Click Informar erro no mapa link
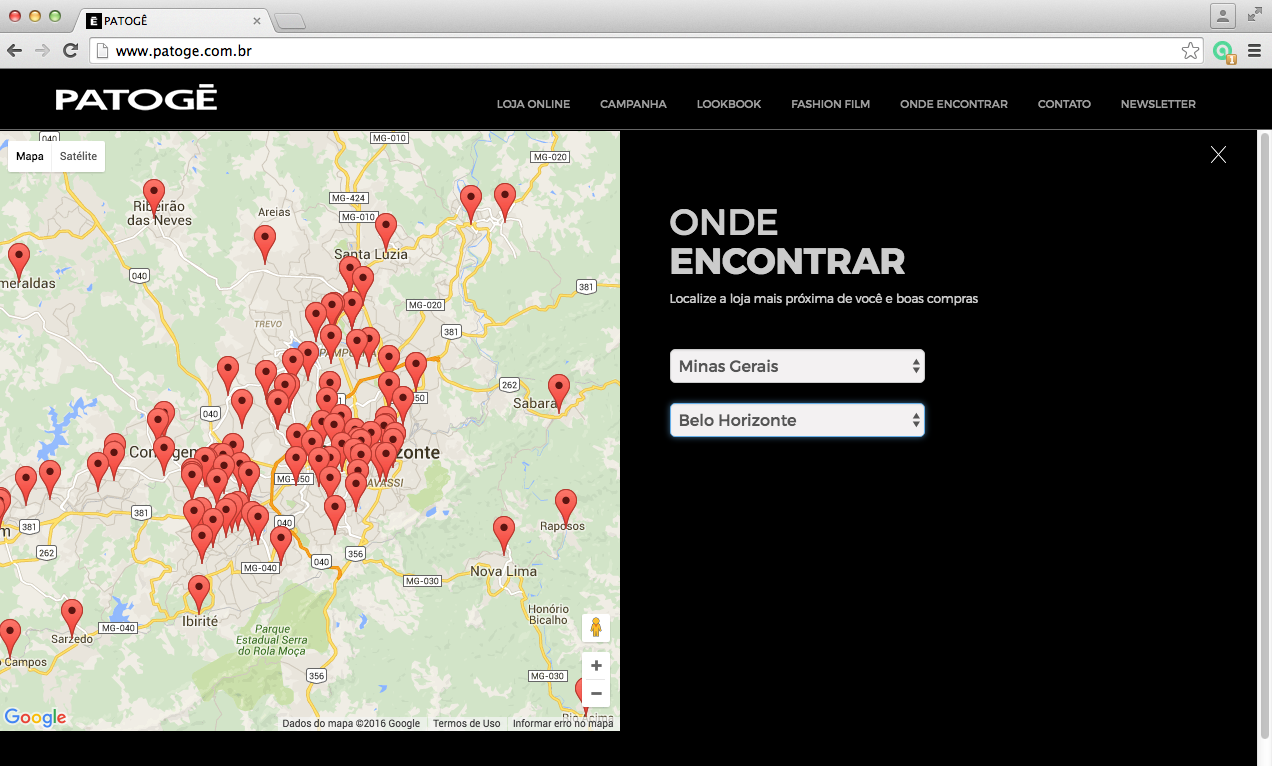Viewport: 1272px width, 766px height. [563, 724]
